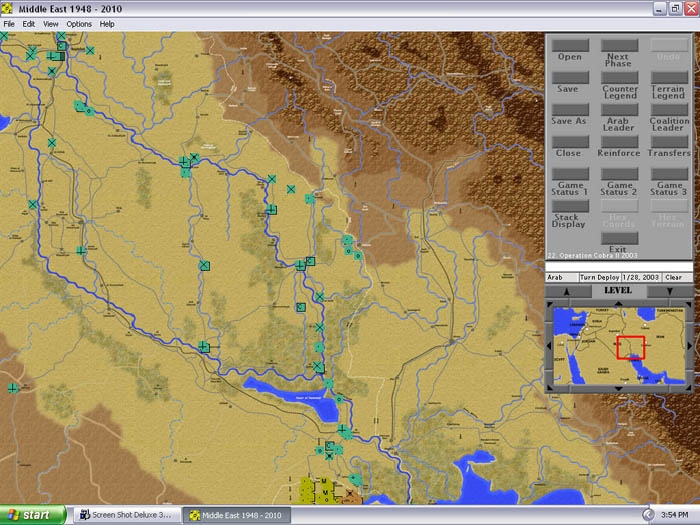This screenshot has height=525, width=700.
Task: Click the minimap top-right diagonal arrow
Action: click(x=689, y=304)
